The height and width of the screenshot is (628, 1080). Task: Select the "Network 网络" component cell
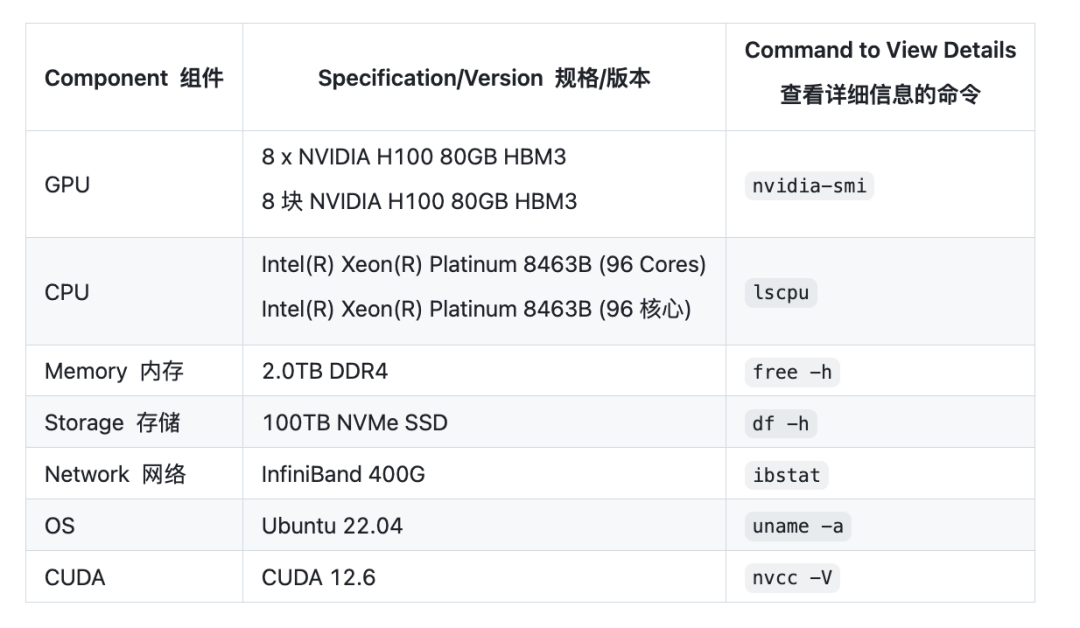click(115, 475)
